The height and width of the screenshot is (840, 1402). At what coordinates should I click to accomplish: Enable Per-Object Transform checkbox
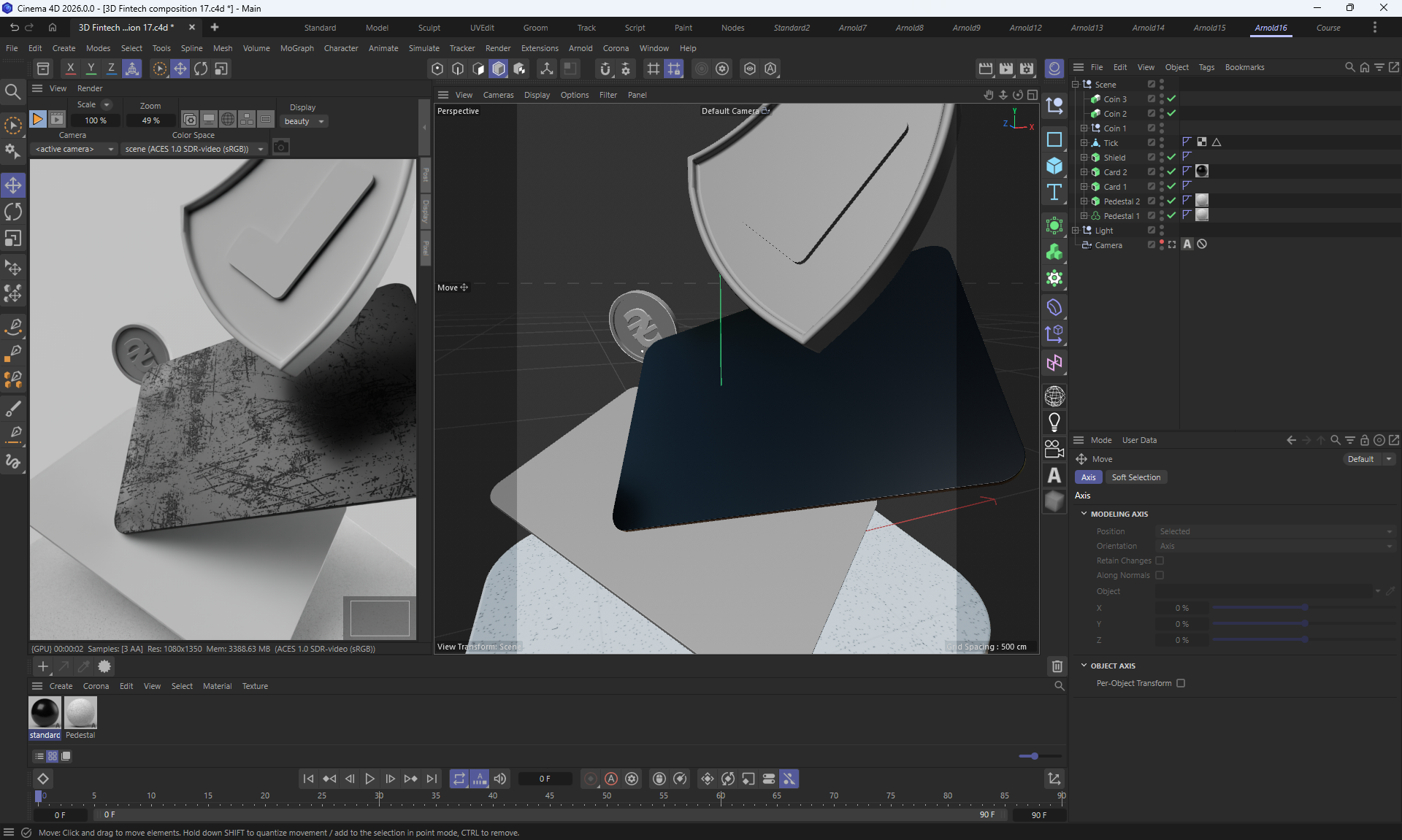pos(1181,683)
